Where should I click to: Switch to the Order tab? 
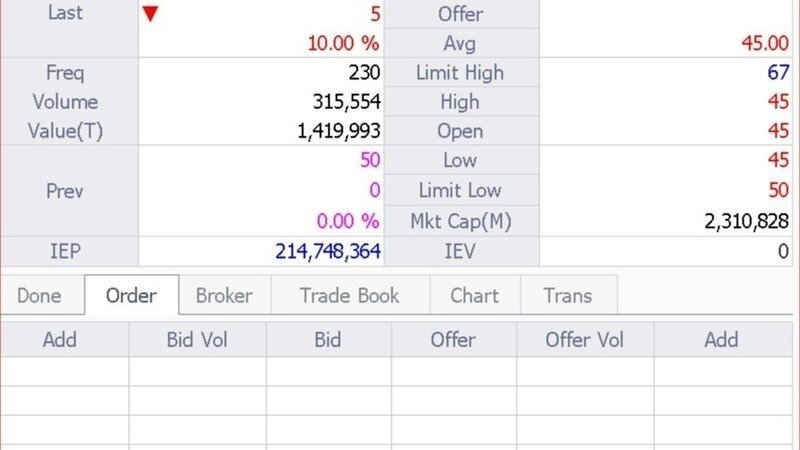(x=132, y=295)
